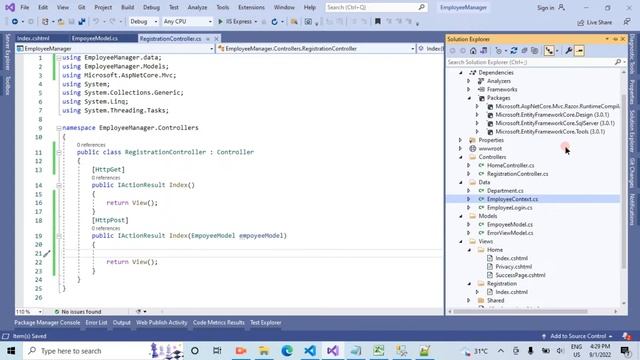The height and width of the screenshot is (360, 640).
Task: Click the Navigate Backward toolbar icon
Action: point(15,22)
